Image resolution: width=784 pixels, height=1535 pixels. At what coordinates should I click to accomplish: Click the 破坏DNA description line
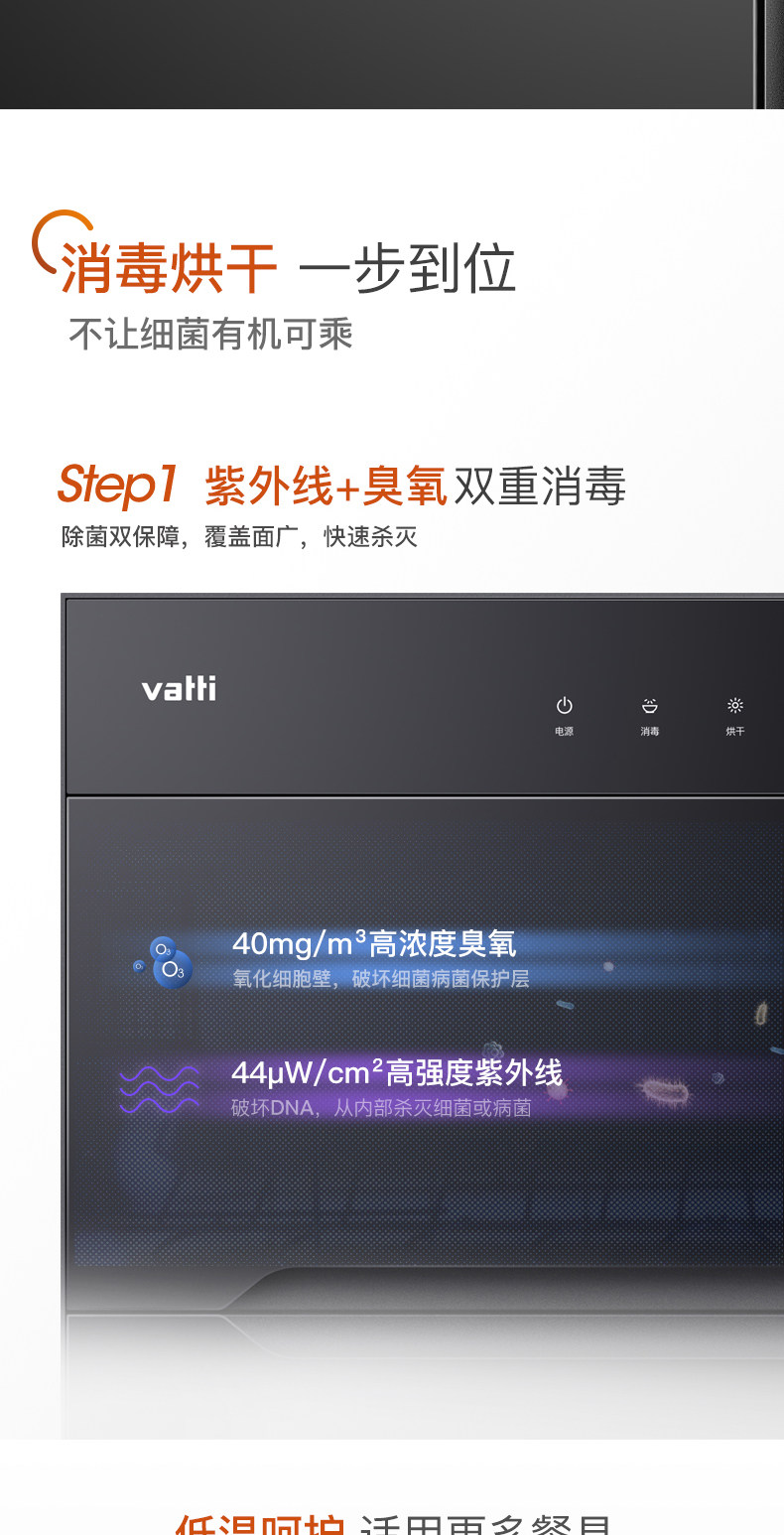pos(381,1108)
